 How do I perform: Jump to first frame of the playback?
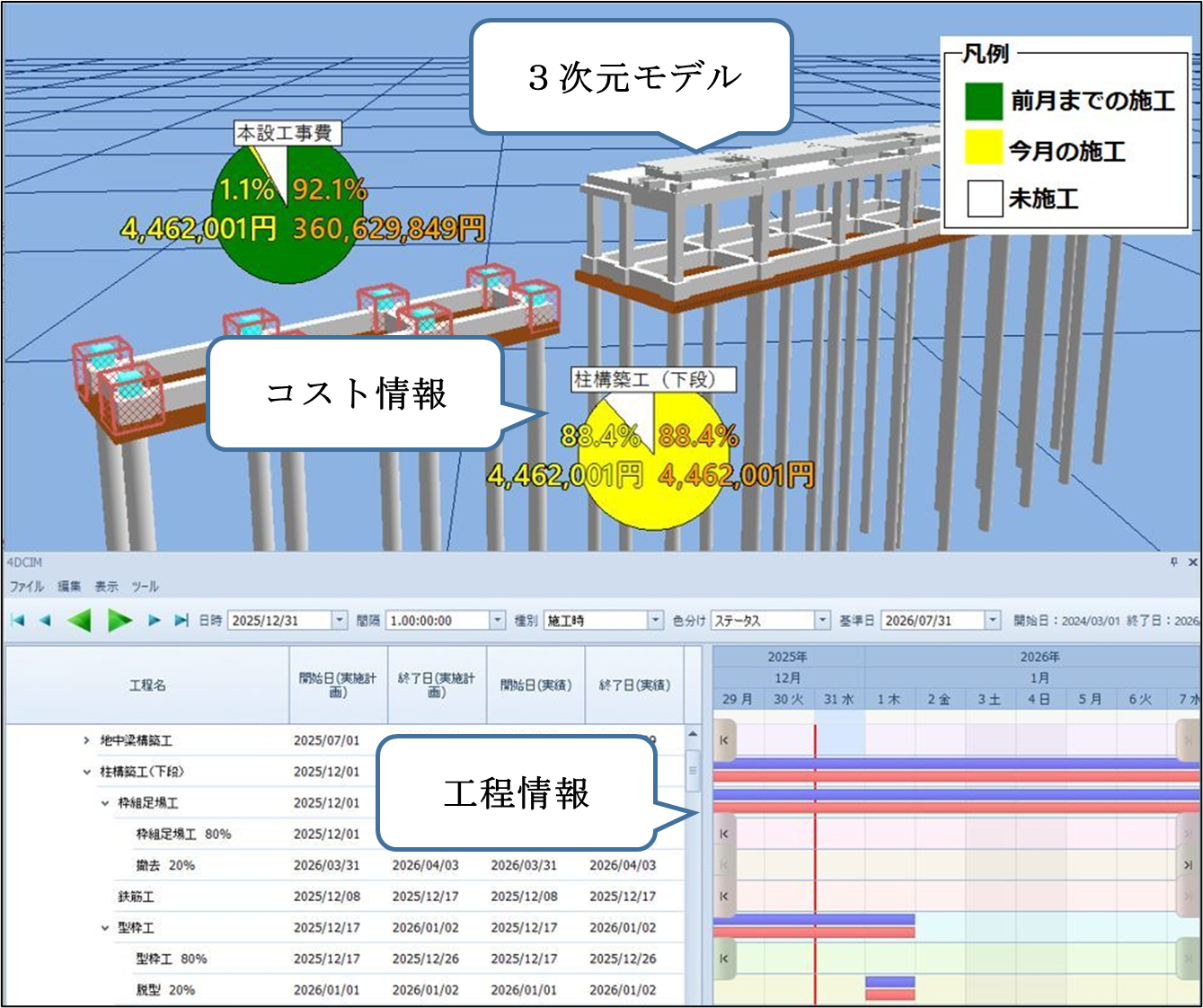coord(17,620)
